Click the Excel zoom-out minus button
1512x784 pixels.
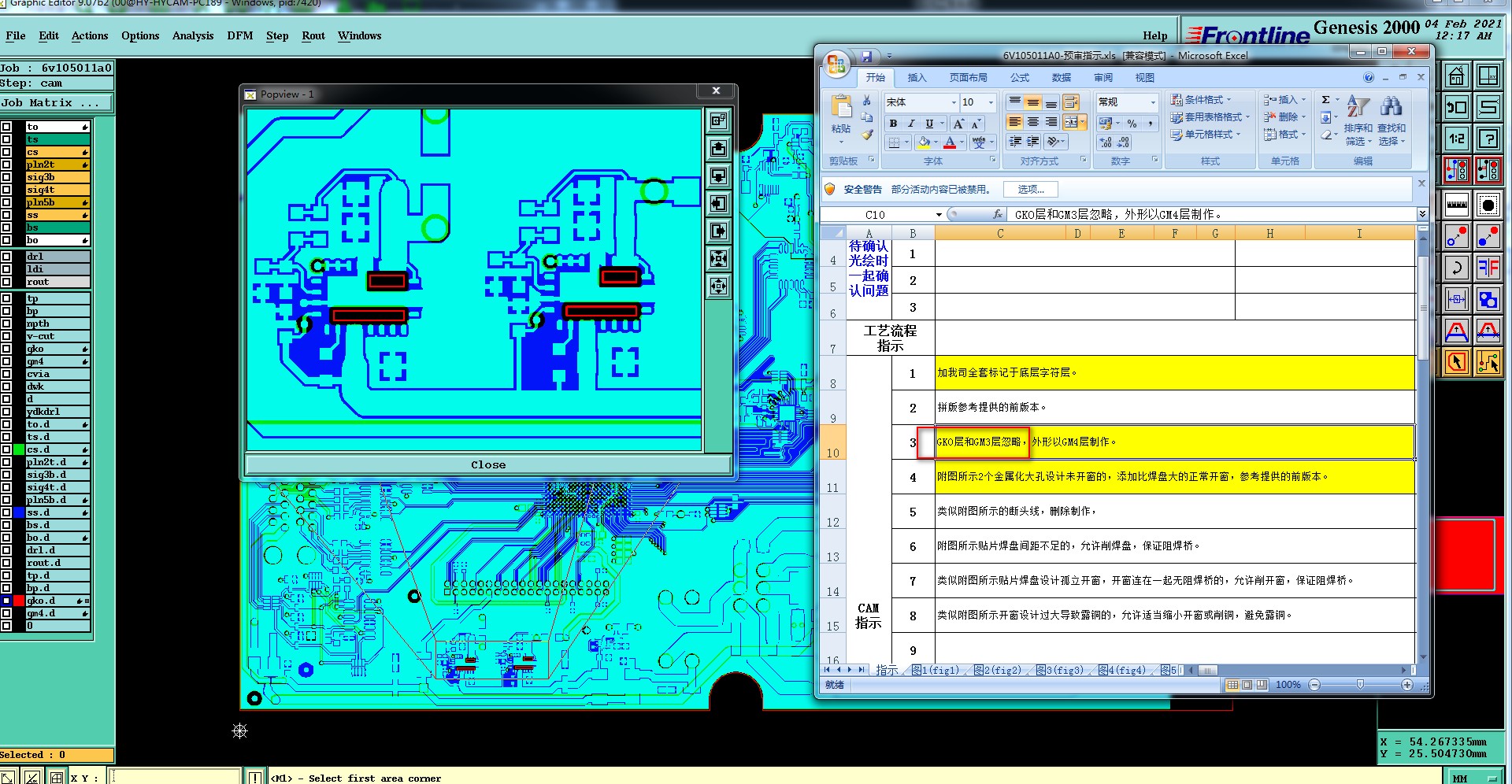1314,685
